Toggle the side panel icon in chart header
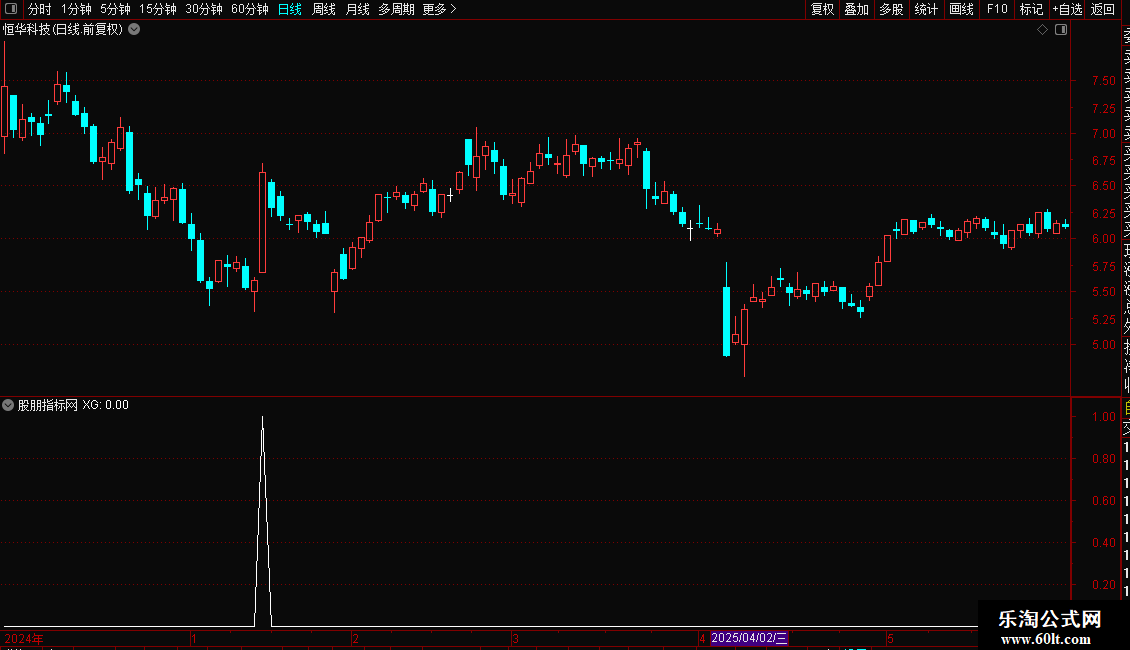This screenshot has height=650, width=1130. pos(1061,30)
